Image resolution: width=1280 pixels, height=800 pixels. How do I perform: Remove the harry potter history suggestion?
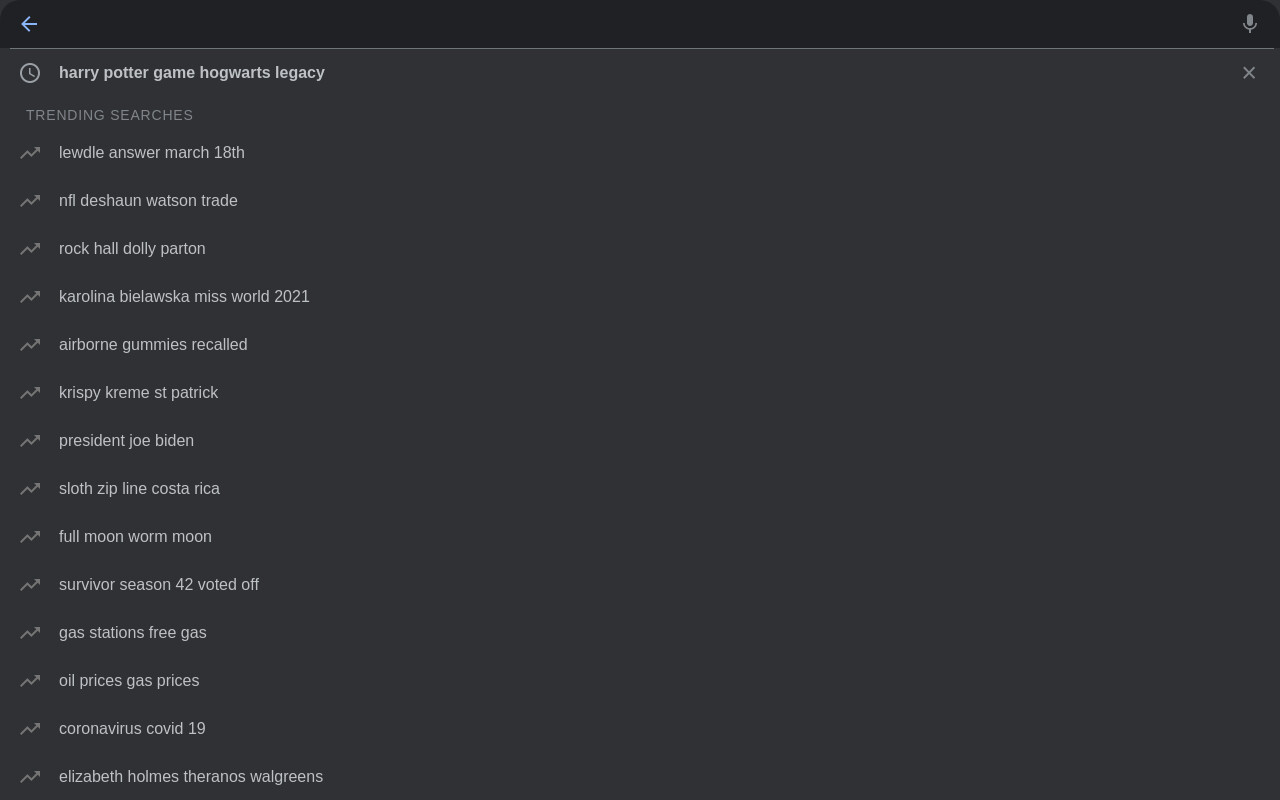tap(1249, 73)
